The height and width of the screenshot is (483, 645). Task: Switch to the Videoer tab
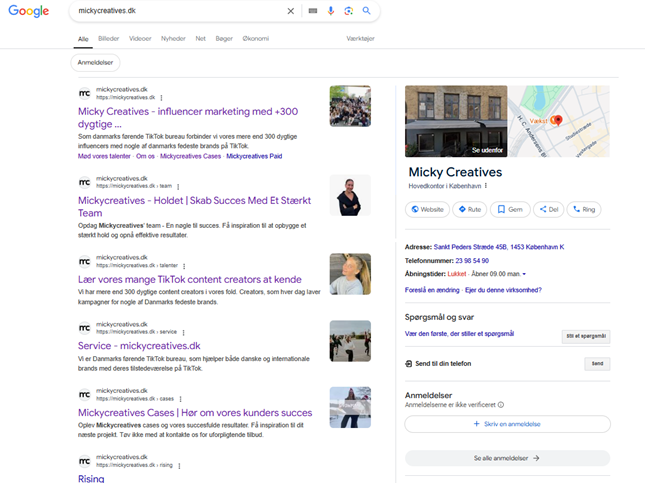(140, 39)
